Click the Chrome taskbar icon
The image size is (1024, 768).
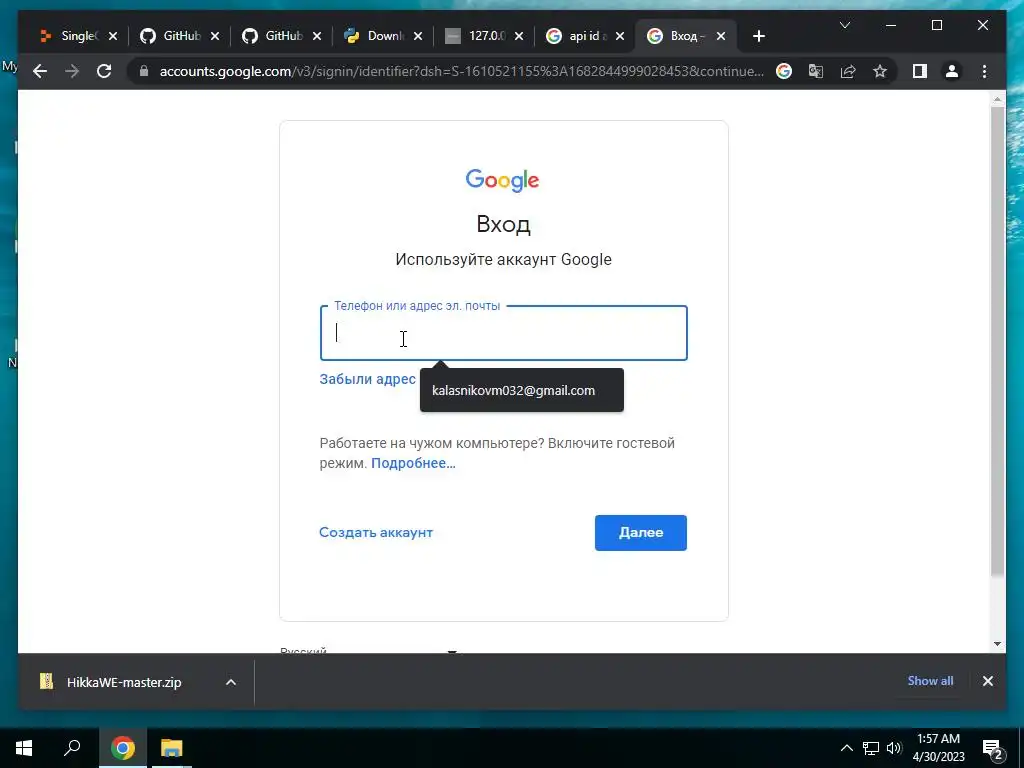pos(122,747)
